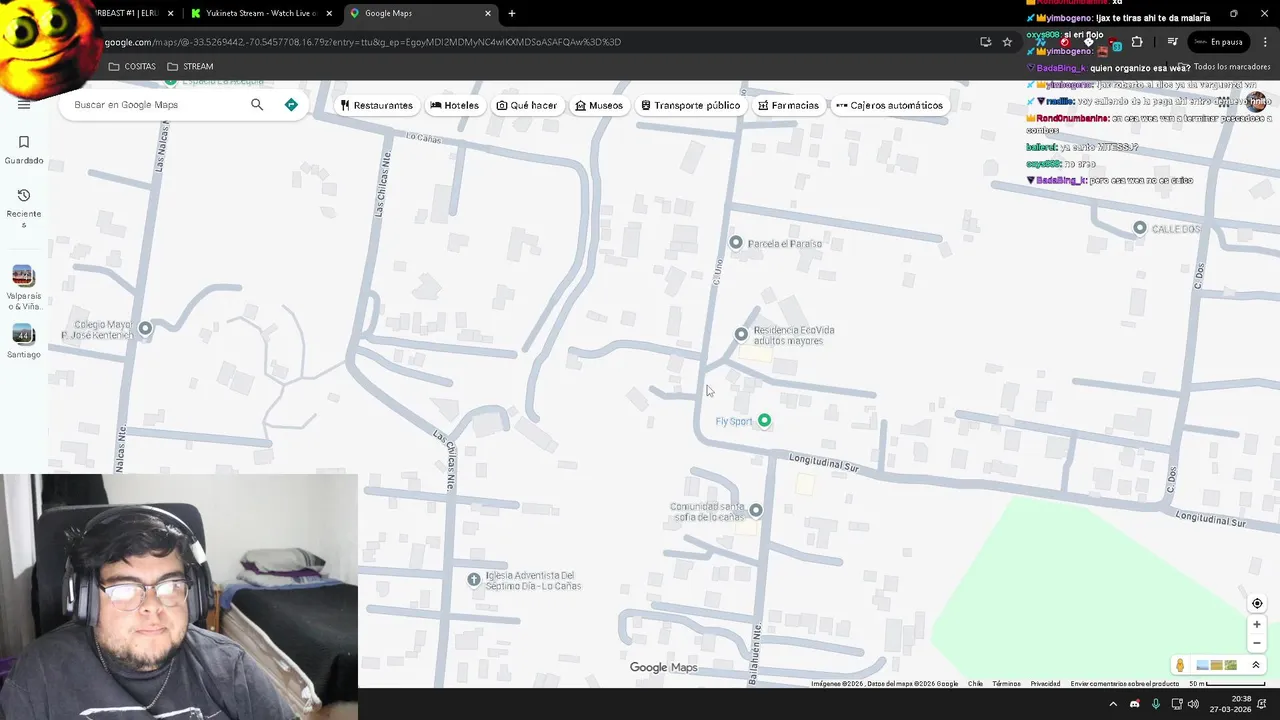
Task: Click the browser address bar URL
Action: [362, 42]
